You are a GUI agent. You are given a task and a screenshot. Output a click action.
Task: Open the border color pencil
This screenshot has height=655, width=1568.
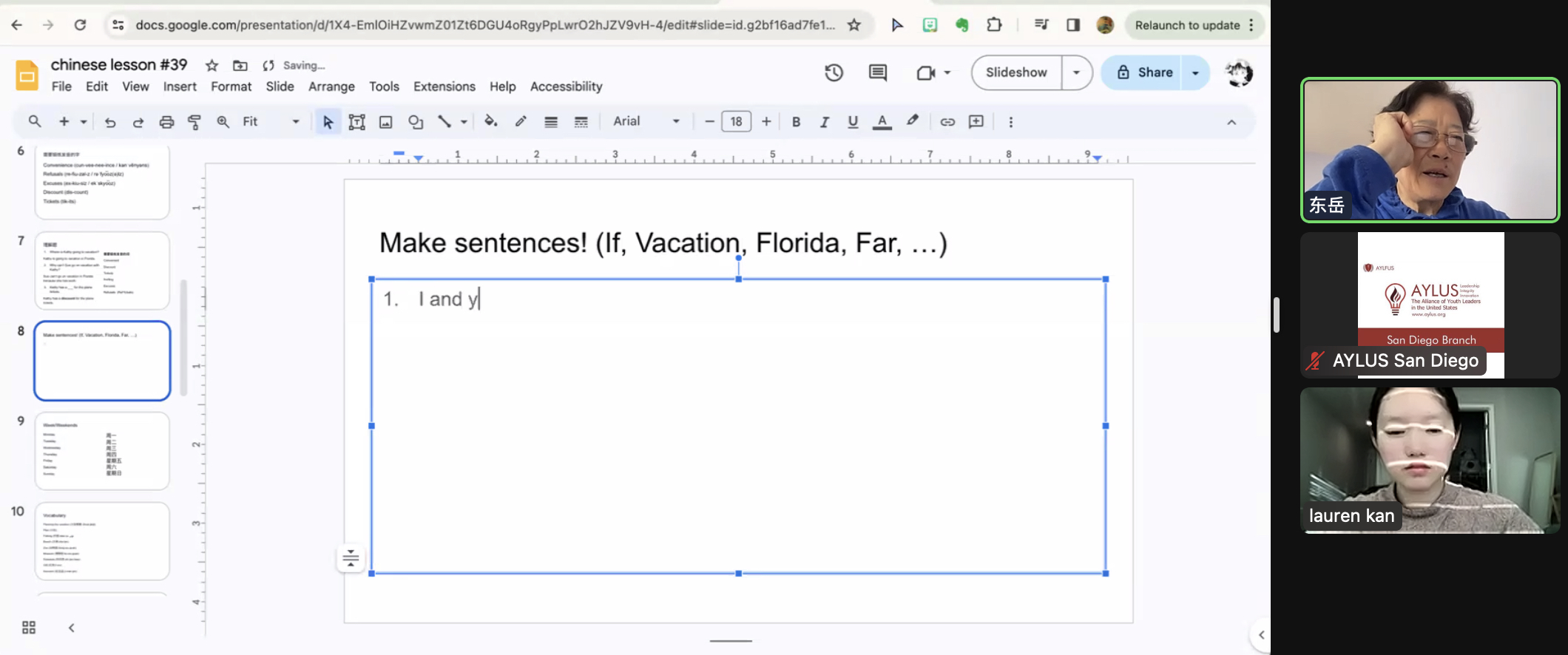(x=521, y=121)
